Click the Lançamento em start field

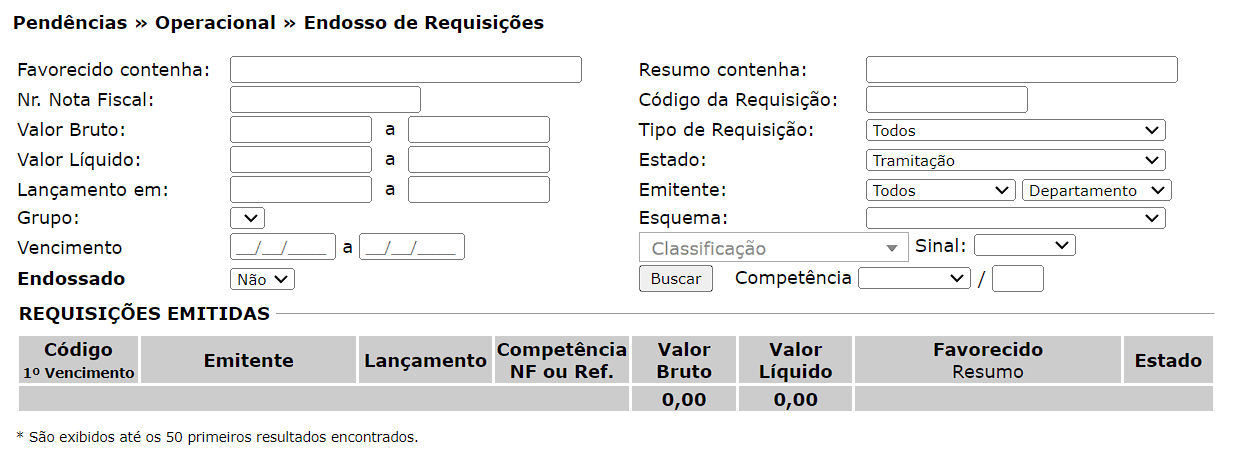(301, 190)
